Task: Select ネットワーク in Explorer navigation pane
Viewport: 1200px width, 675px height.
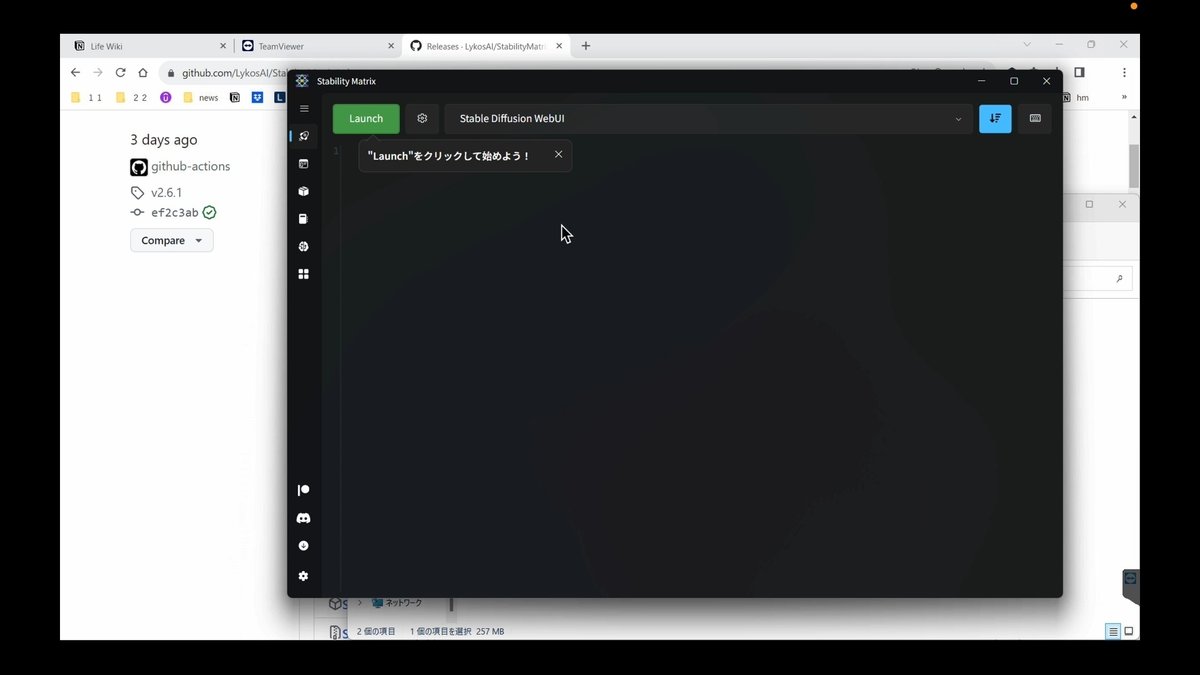Action: pos(398,603)
